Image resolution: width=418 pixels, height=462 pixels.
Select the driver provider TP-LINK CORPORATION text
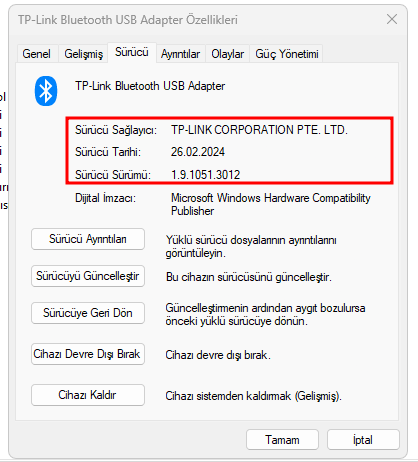click(259, 130)
